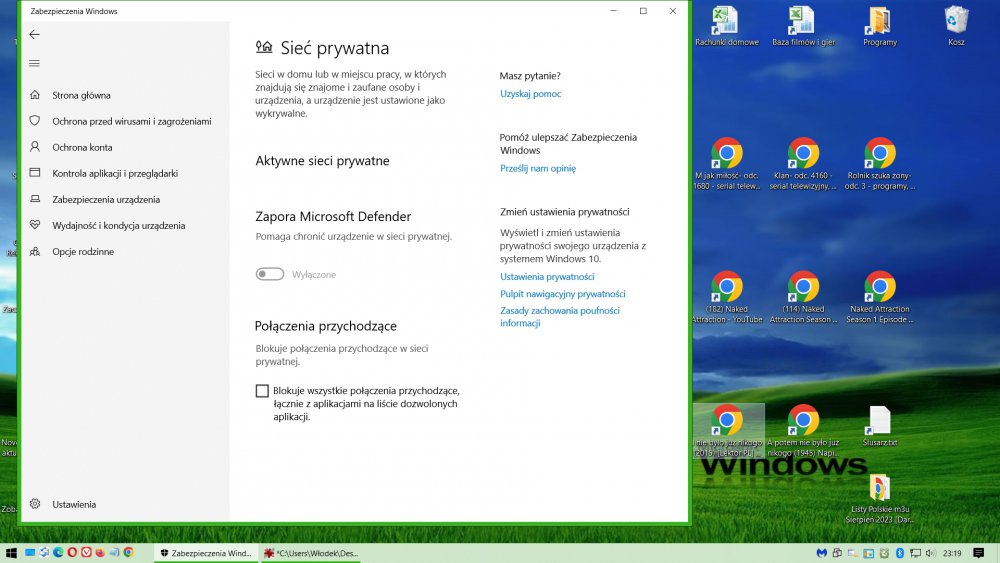Select Zabezpieczenia urządzenia in sidebar
Screen dimensions: 1000x563
click(106, 200)
